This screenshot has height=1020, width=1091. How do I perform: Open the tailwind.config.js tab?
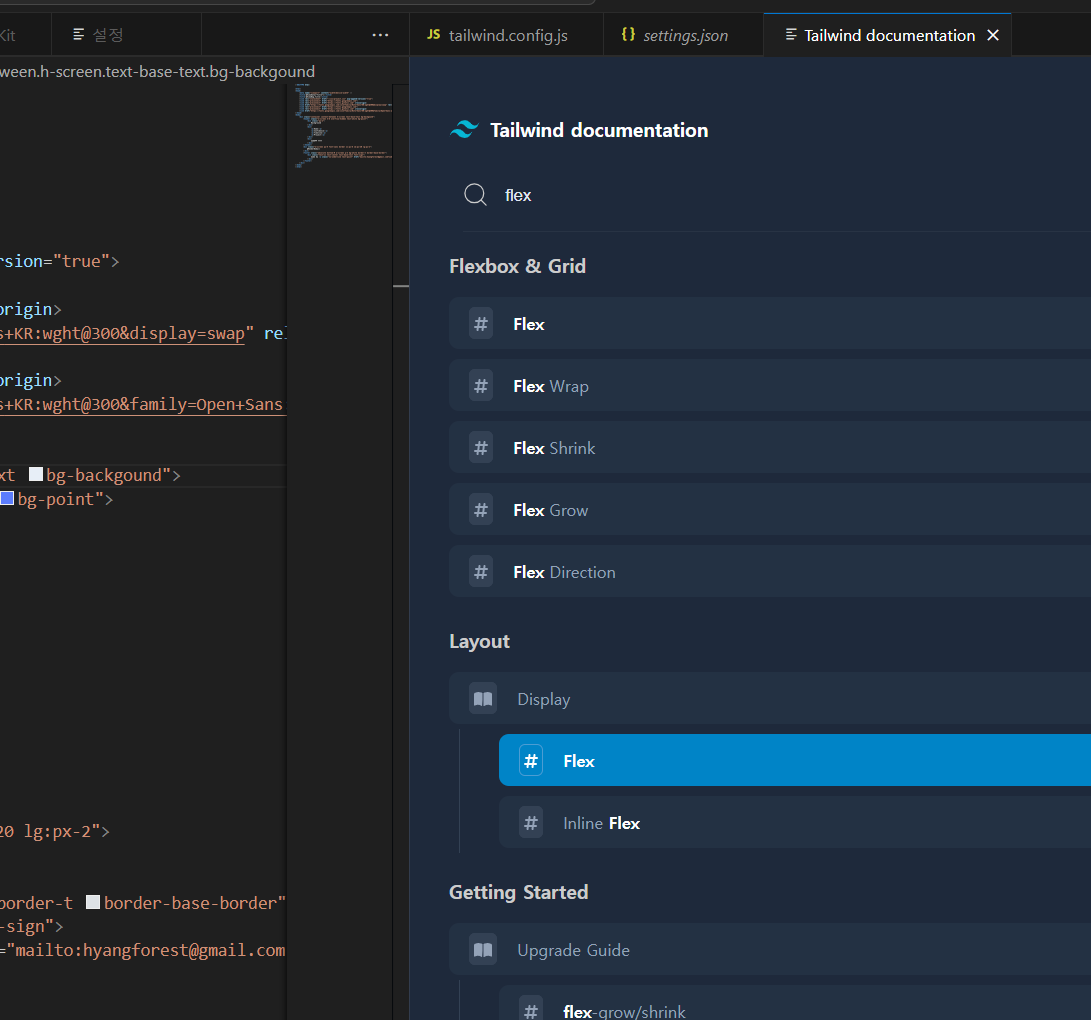pyautogui.click(x=506, y=35)
